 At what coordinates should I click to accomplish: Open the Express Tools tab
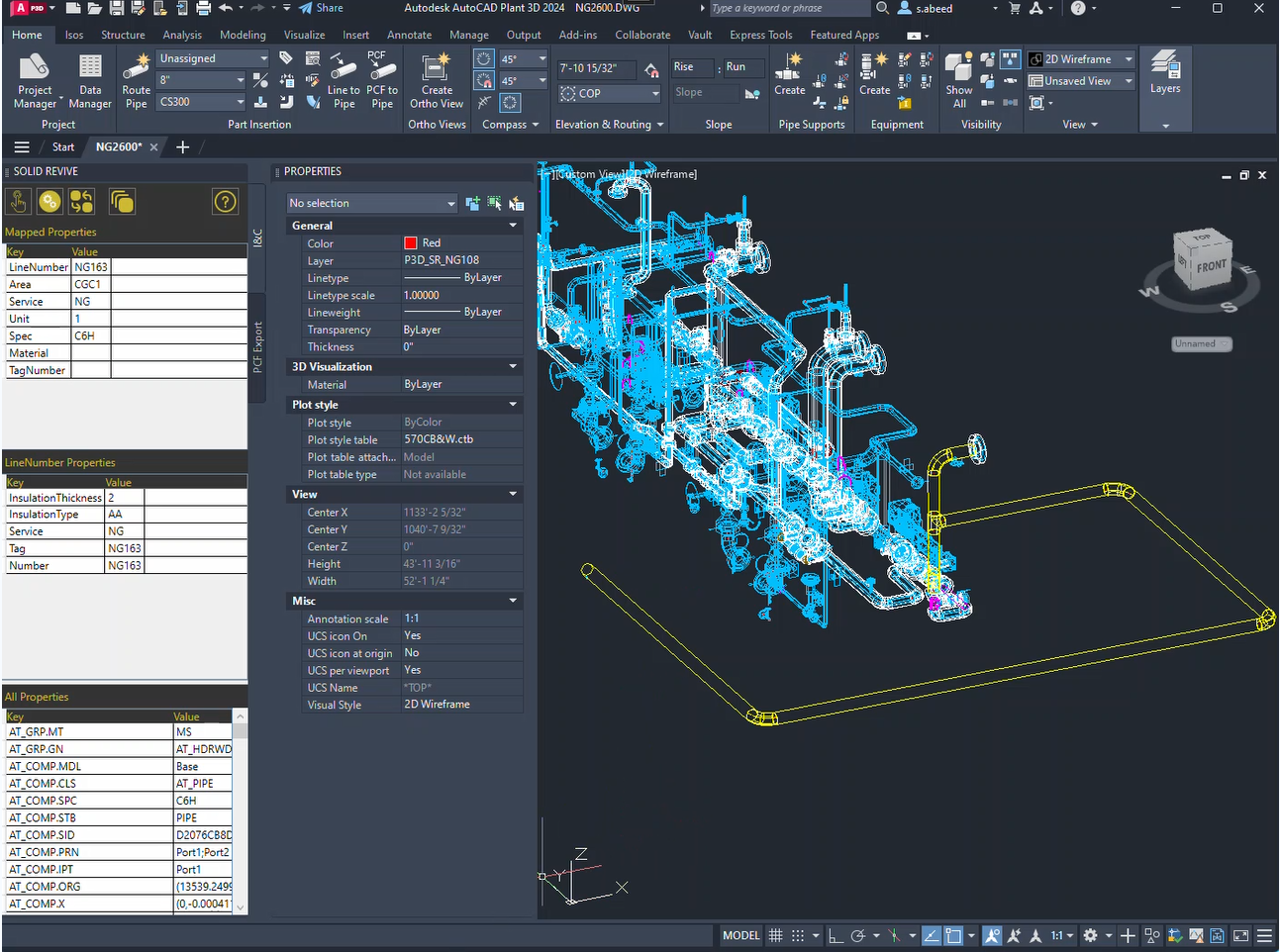760,35
